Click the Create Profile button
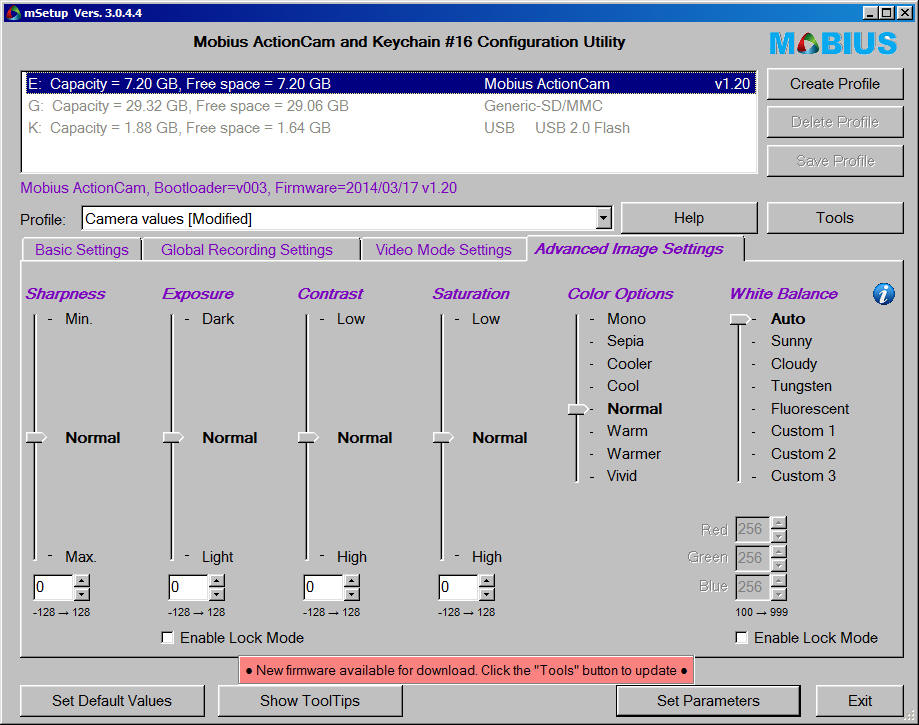This screenshot has width=919, height=725. 835,84
